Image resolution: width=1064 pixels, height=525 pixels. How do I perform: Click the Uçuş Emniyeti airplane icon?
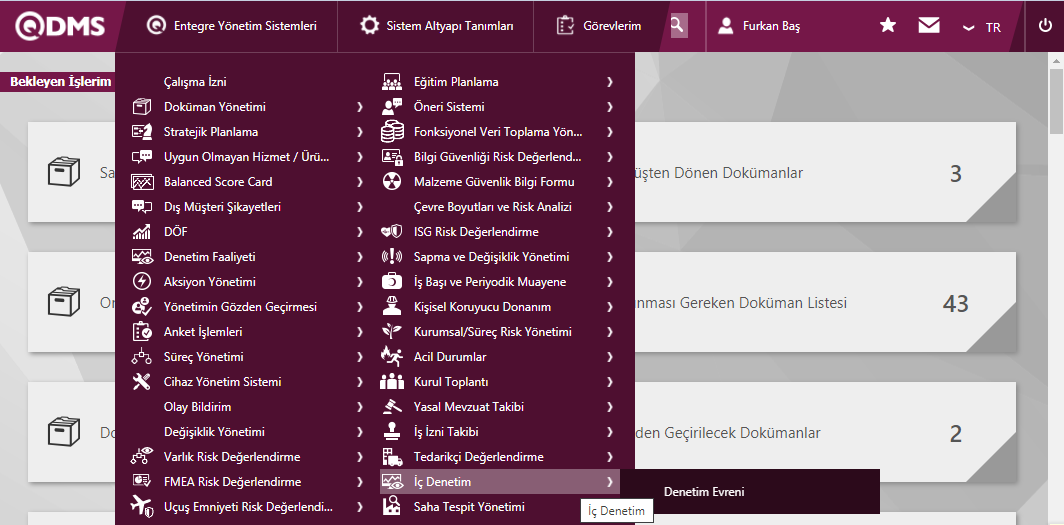tap(142, 506)
